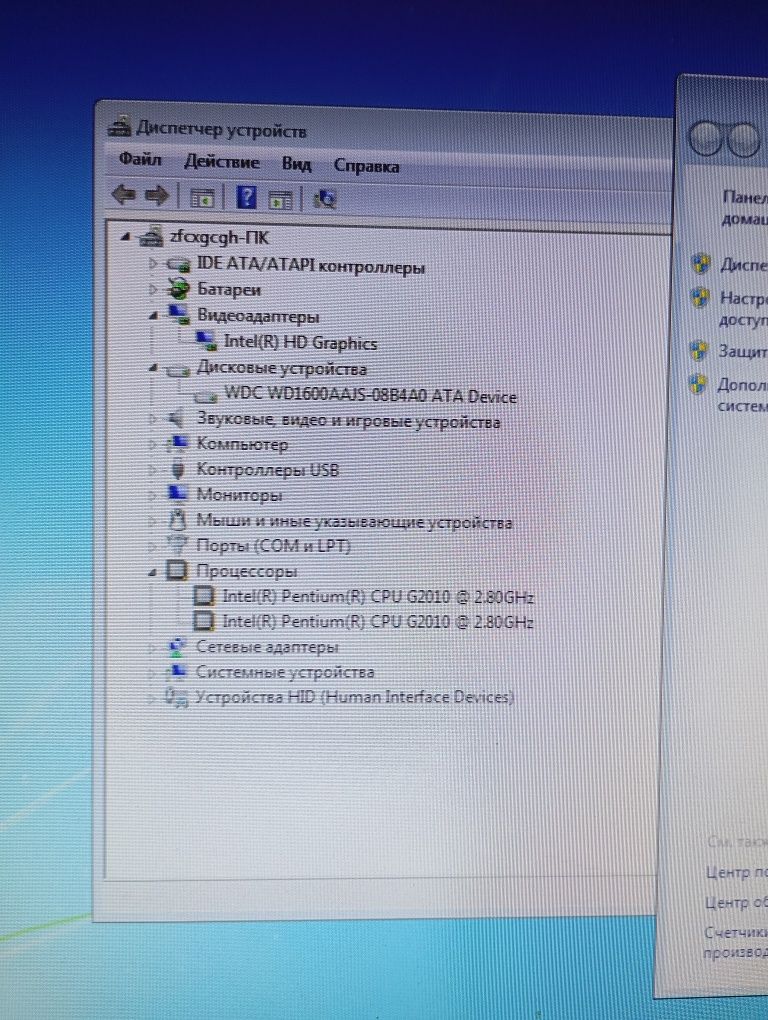Select the Процессоры chip icon
The image size is (768, 1020).
pyautogui.click(x=177, y=570)
